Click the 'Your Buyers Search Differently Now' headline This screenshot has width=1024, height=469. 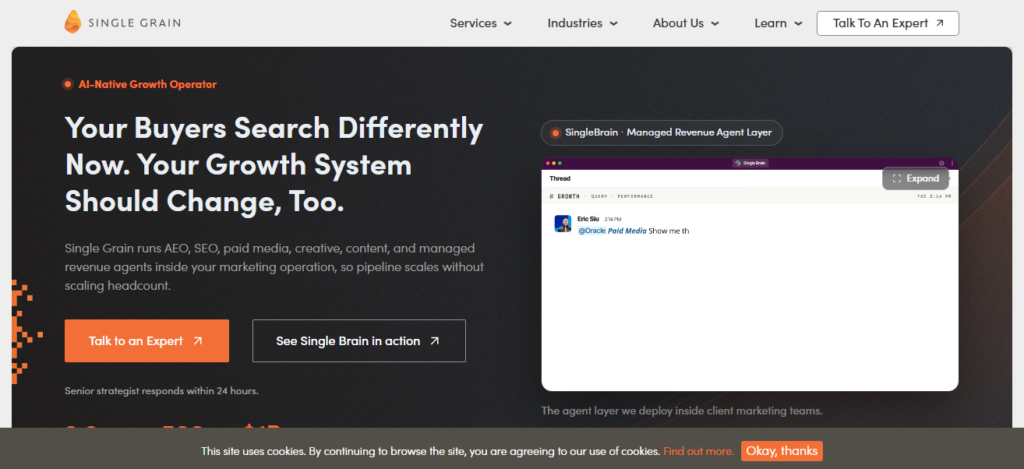click(x=274, y=165)
